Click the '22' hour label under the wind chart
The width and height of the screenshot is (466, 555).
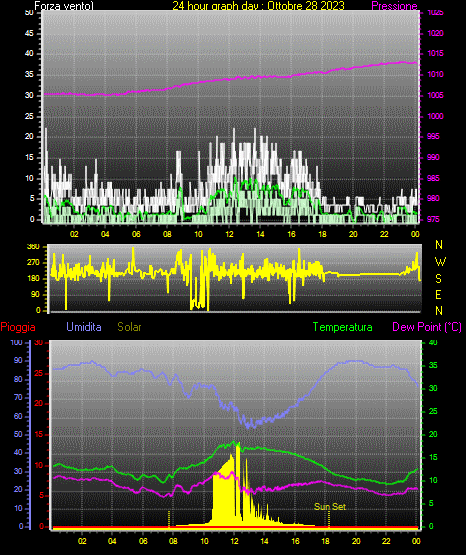point(384,234)
